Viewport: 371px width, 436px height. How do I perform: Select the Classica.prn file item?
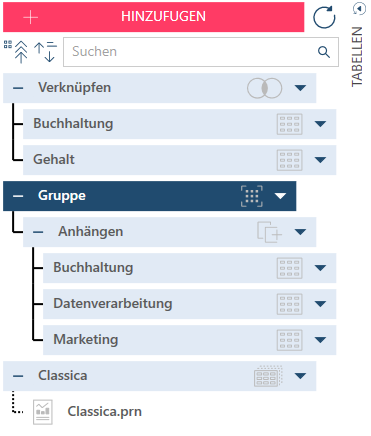coord(87,412)
